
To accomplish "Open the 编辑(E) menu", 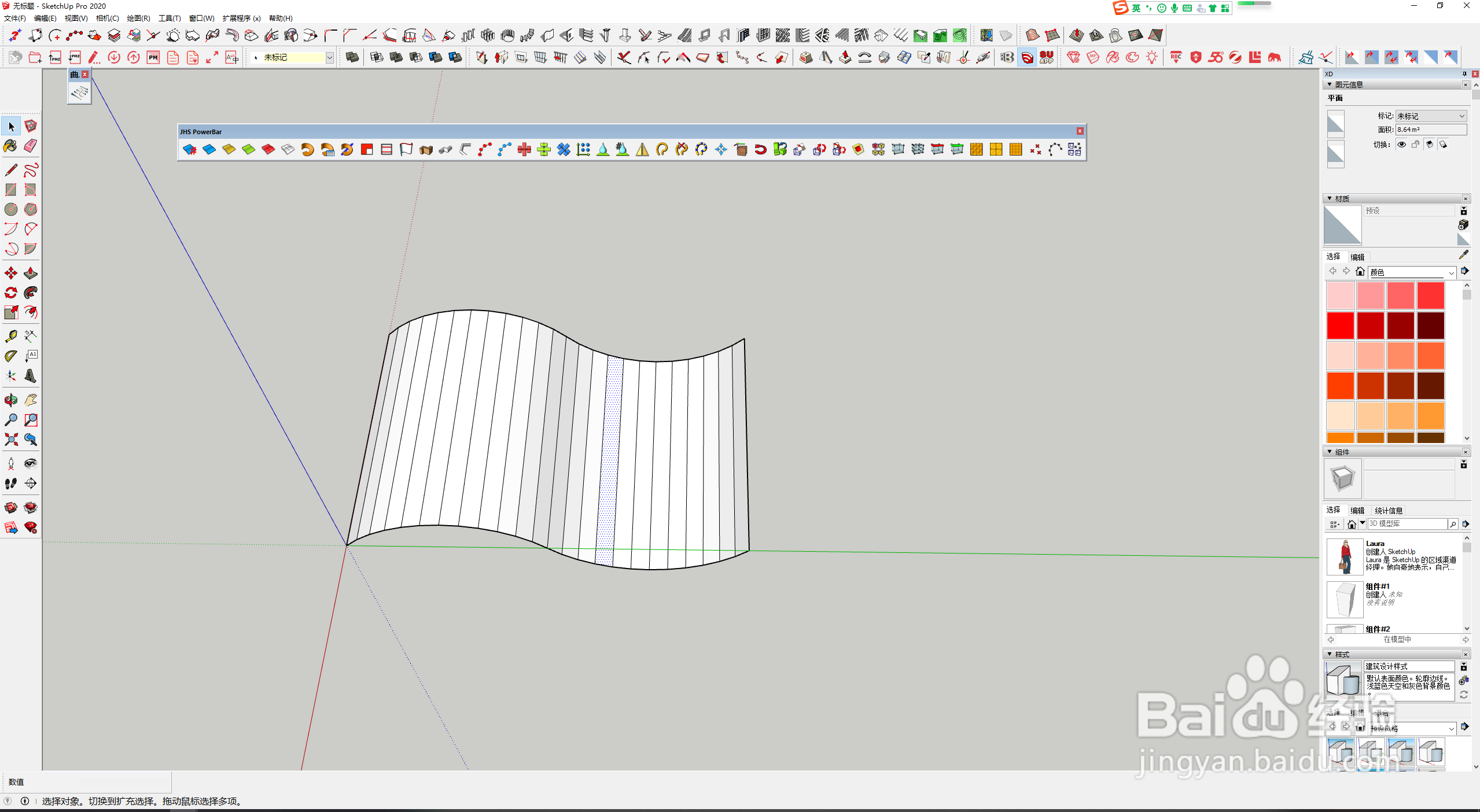I will click(x=45, y=18).
